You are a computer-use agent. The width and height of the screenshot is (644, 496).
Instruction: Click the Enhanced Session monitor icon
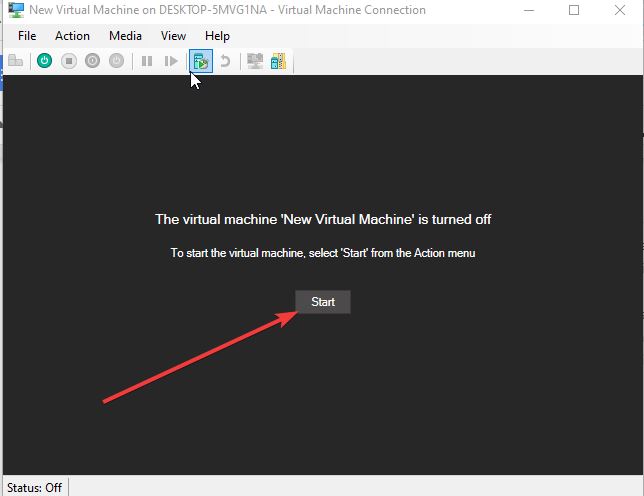coord(255,61)
